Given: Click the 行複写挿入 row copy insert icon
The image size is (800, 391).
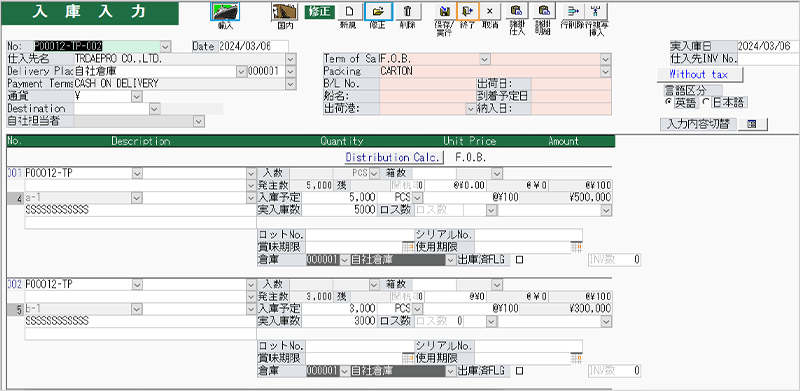Looking at the screenshot, I should click(595, 11).
